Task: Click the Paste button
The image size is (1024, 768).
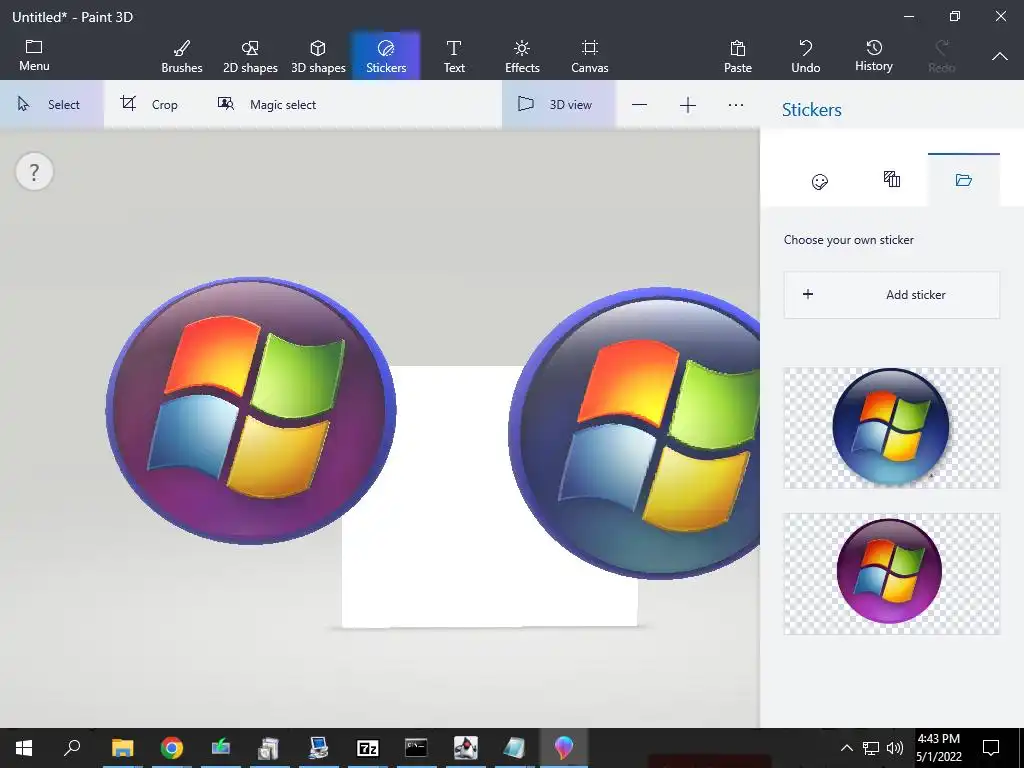Action: pyautogui.click(x=737, y=56)
